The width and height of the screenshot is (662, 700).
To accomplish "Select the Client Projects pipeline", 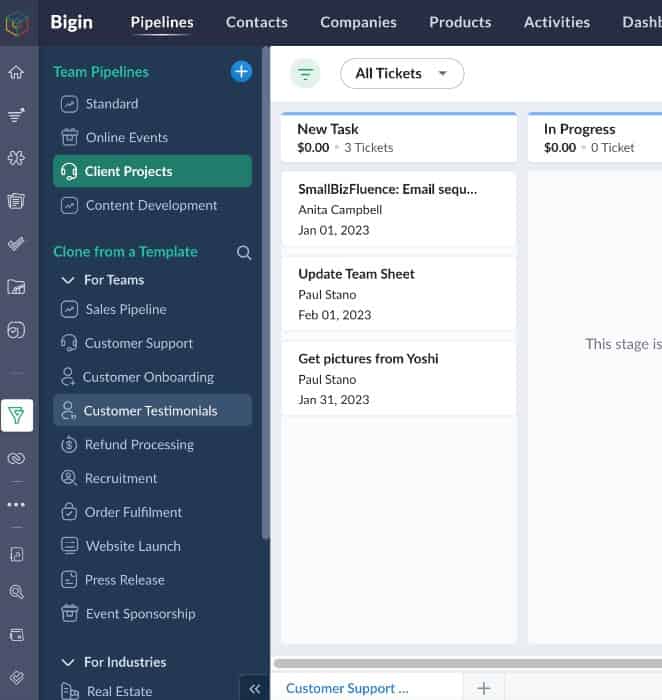I will 153,171.
